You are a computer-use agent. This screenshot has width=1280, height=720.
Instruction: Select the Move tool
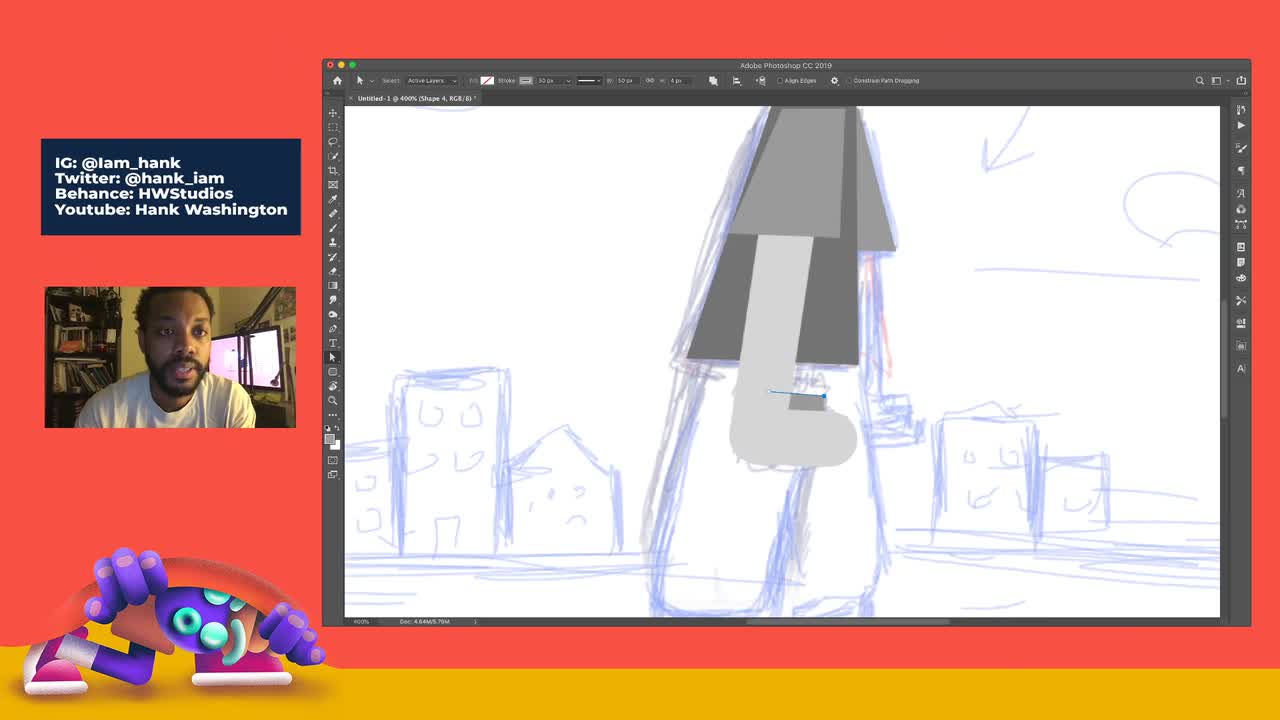click(333, 113)
